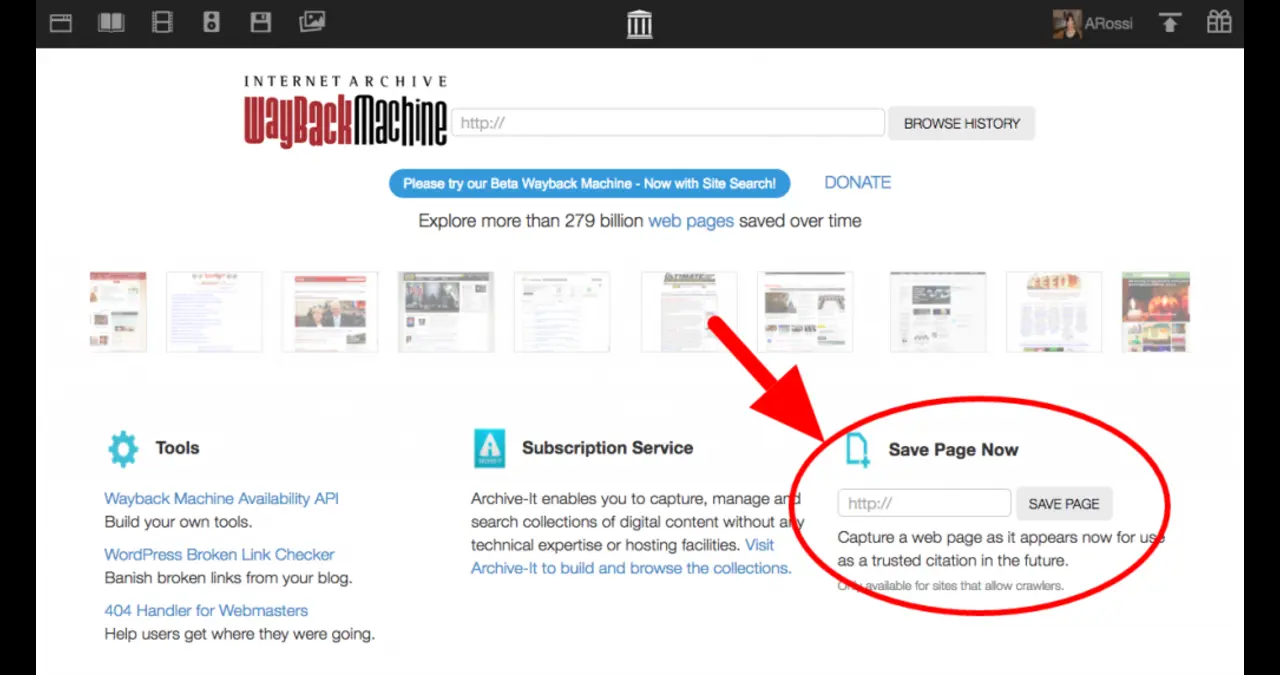Open WordPress Broken Link Checker link
Screen dimensions: 1280x675
coord(219,554)
